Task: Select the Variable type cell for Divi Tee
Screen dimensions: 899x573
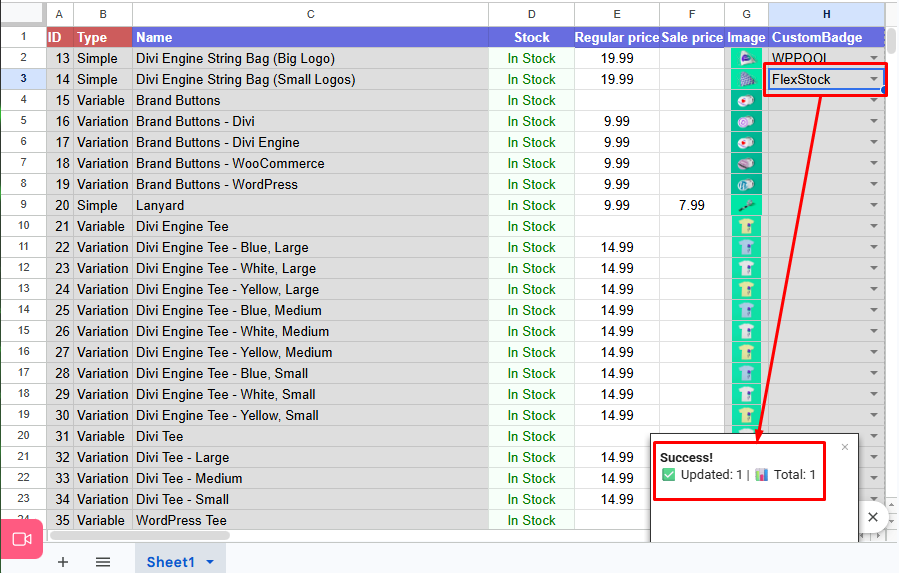Action: (x=103, y=436)
